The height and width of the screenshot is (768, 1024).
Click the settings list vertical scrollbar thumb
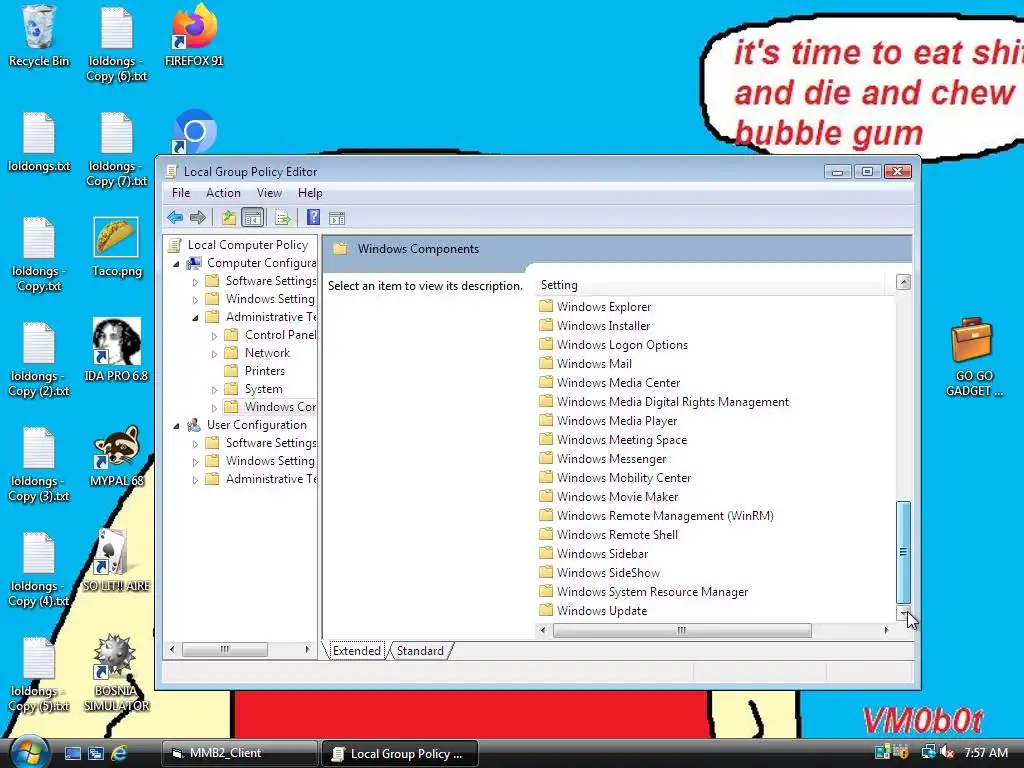pyautogui.click(x=903, y=552)
